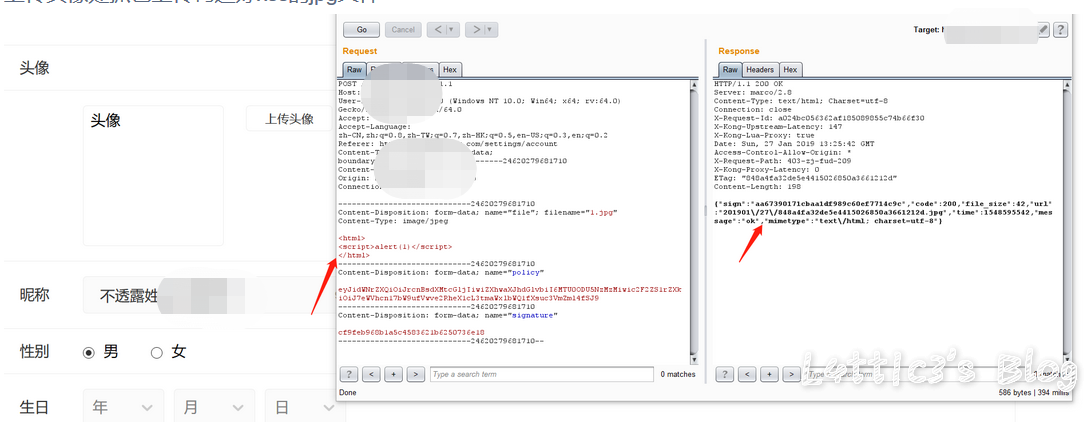Select the Raw tab under Request

[x=354, y=70]
